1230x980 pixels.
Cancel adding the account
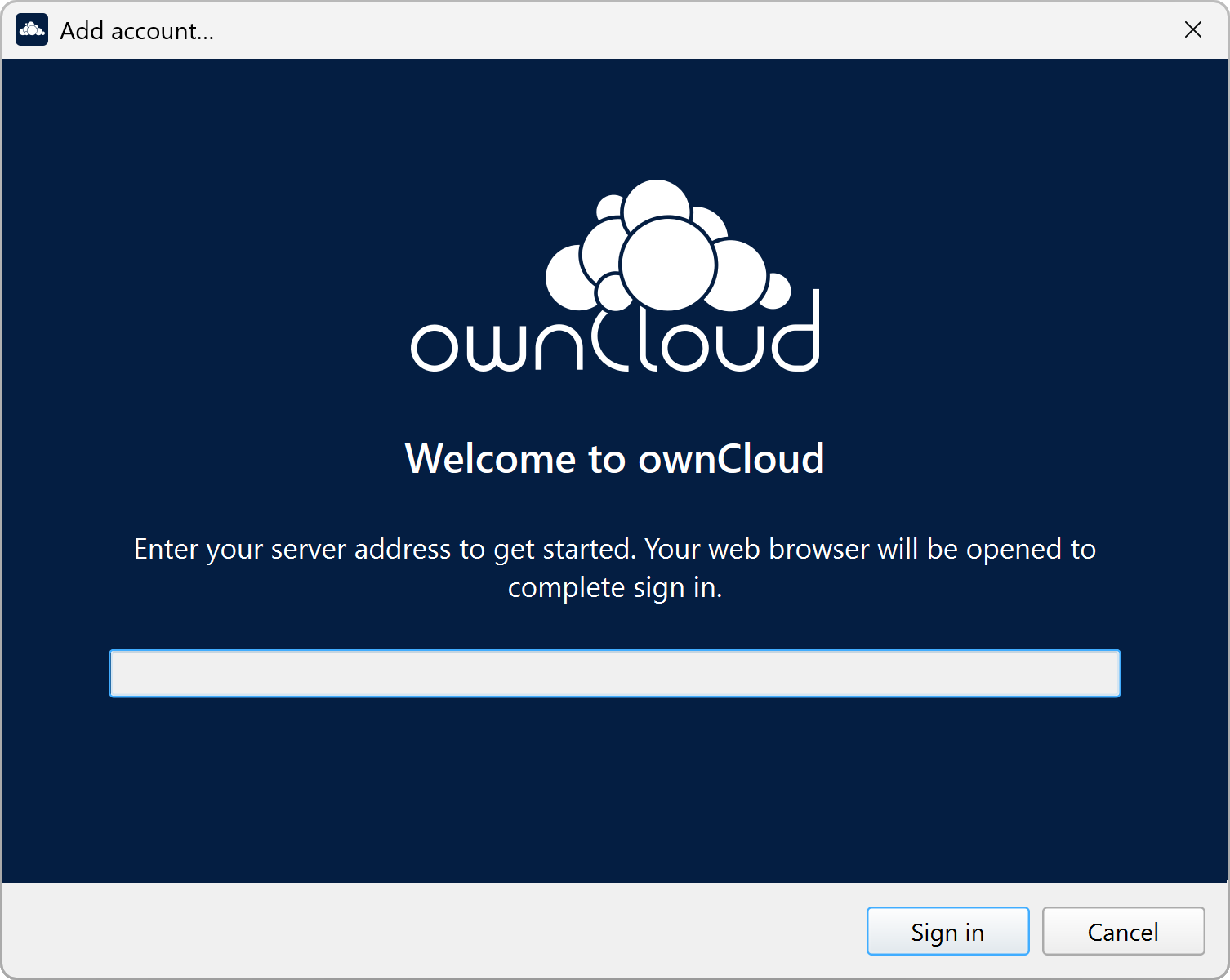tap(1123, 932)
